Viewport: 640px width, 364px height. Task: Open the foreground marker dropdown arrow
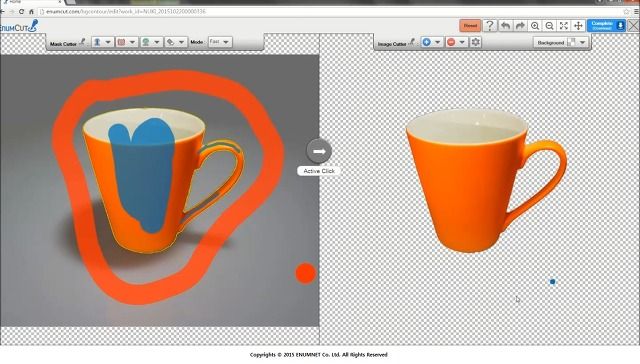click(x=108, y=42)
